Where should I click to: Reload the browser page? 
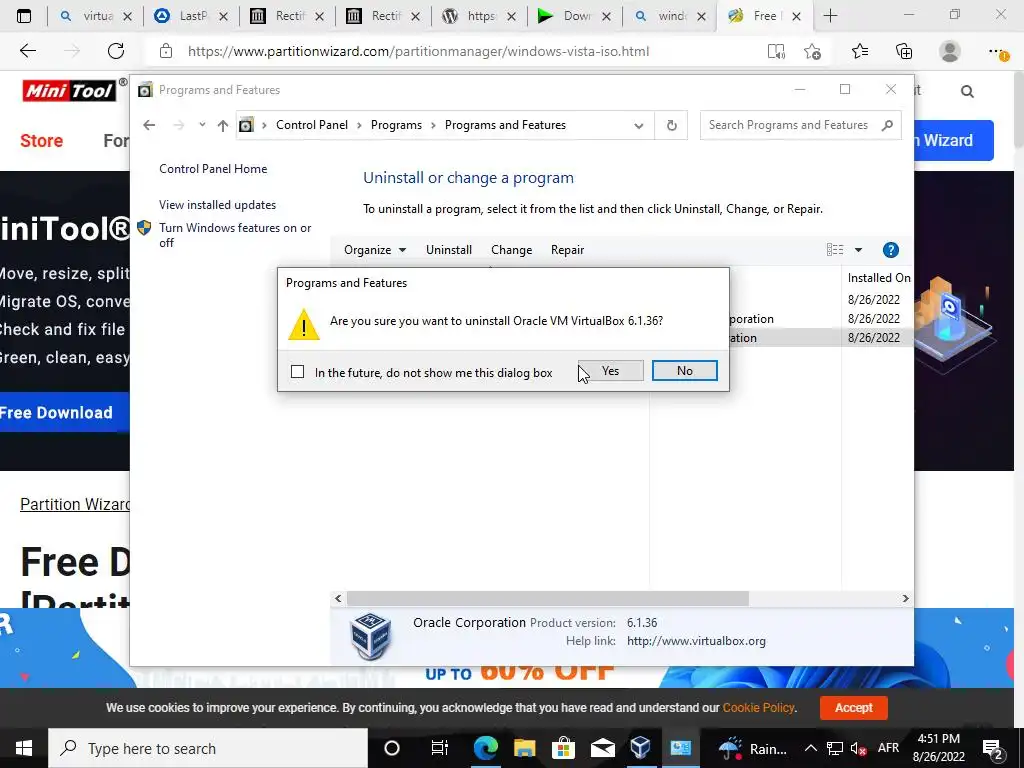[116, 51]
